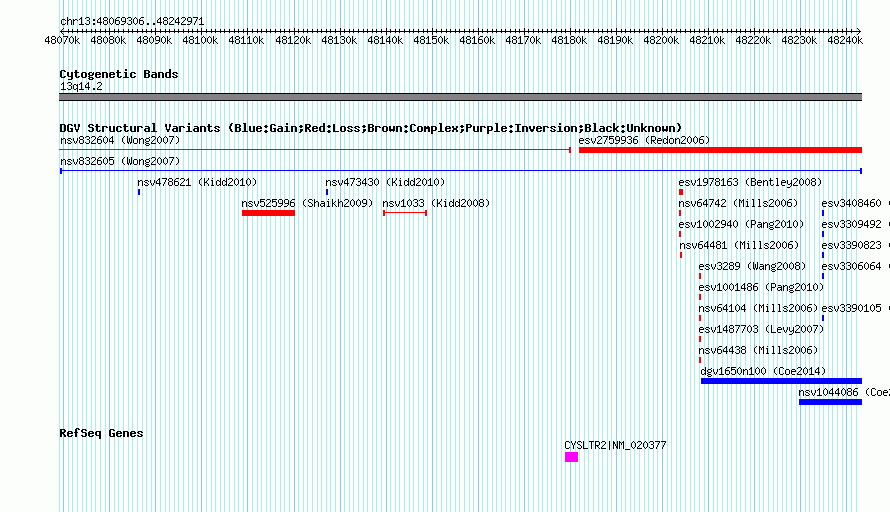
Task: Click the CYSLTR2|NM_020377 gene label
Action: (615, 446)
